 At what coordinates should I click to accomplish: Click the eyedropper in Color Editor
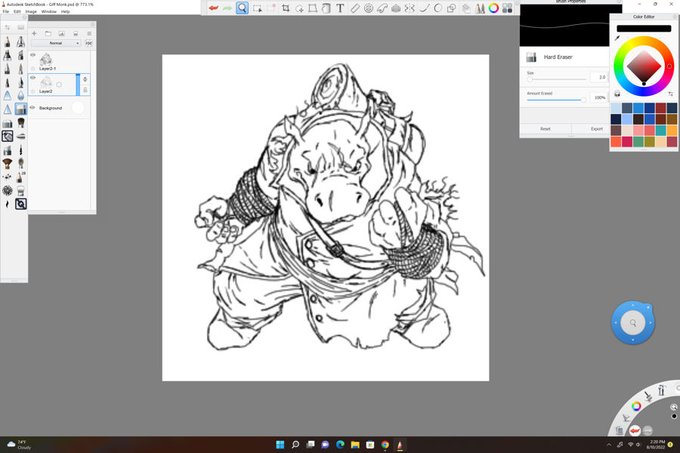(617, 39)
